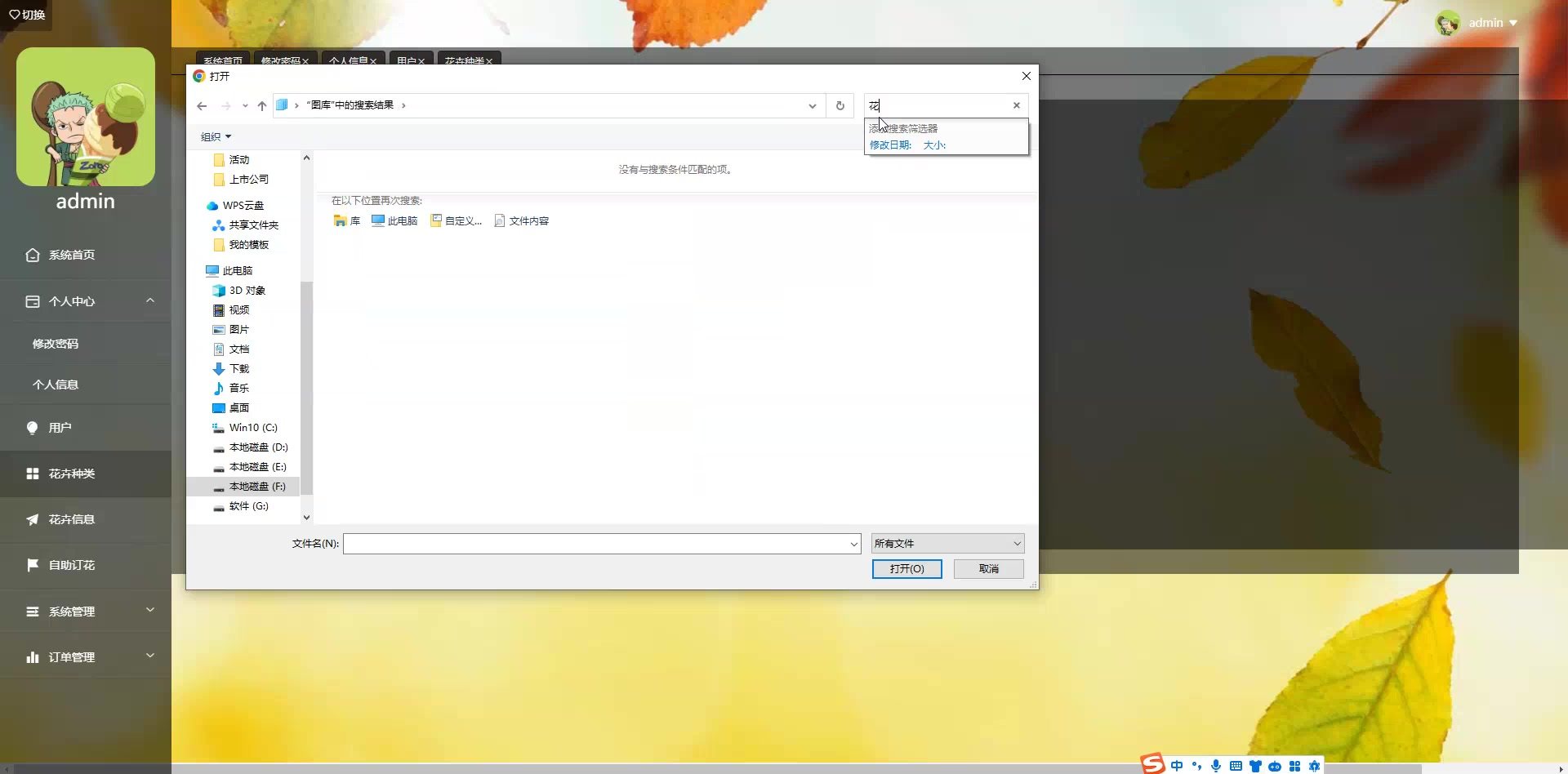Click the 取消 button

click(988, 569)
